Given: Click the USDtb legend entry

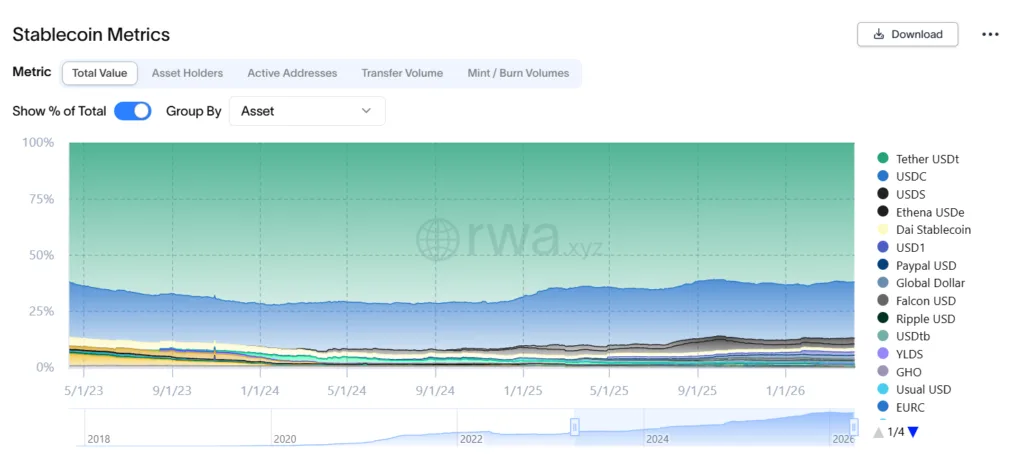Looking at the screenshot, I should 903,336.
